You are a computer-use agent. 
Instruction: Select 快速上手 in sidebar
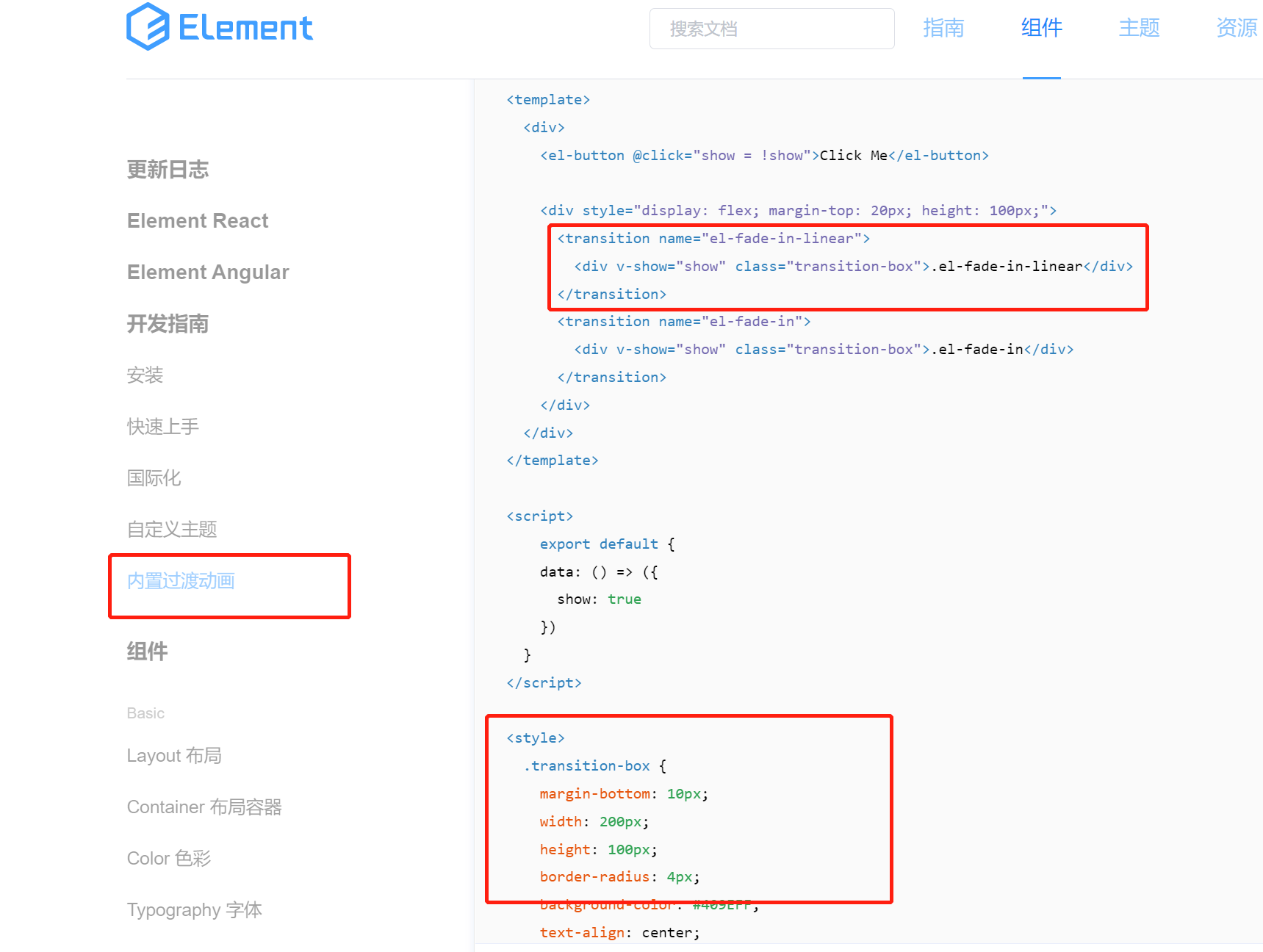(162, 427)
